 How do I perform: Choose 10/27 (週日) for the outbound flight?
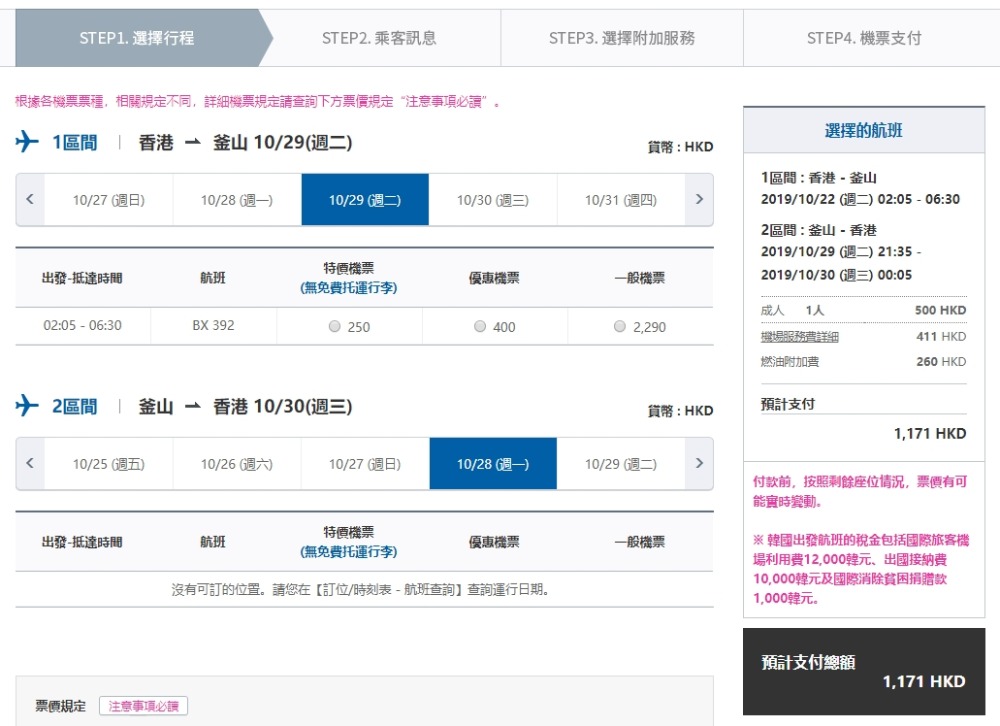(x=109, y=200)
